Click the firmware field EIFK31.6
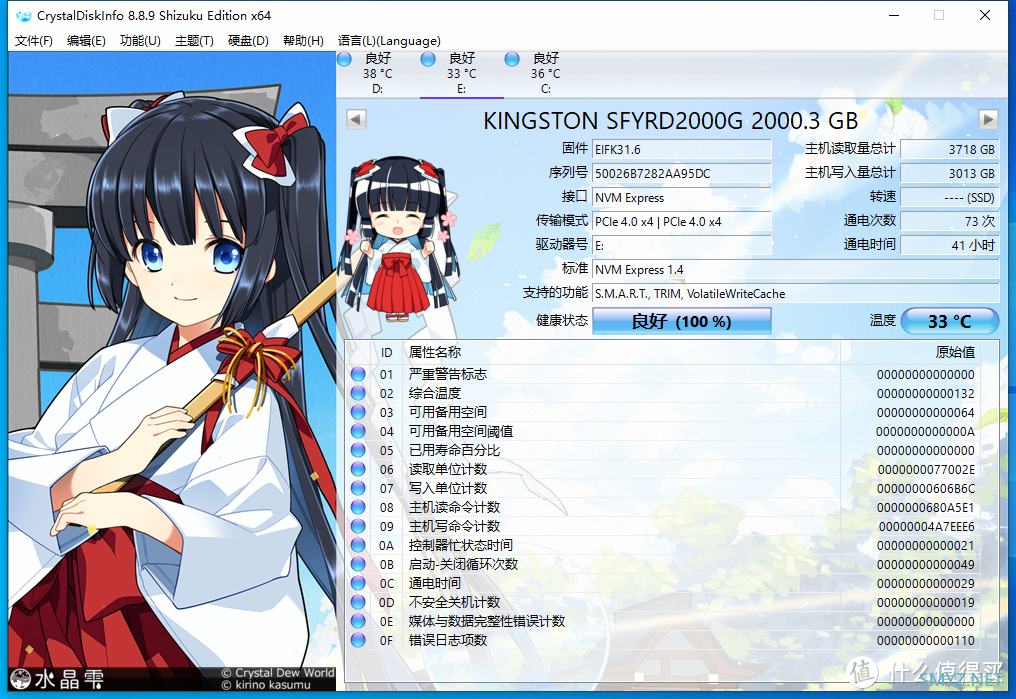The width and height of the screenshot is (1016, 699). [x=682, y=150]
